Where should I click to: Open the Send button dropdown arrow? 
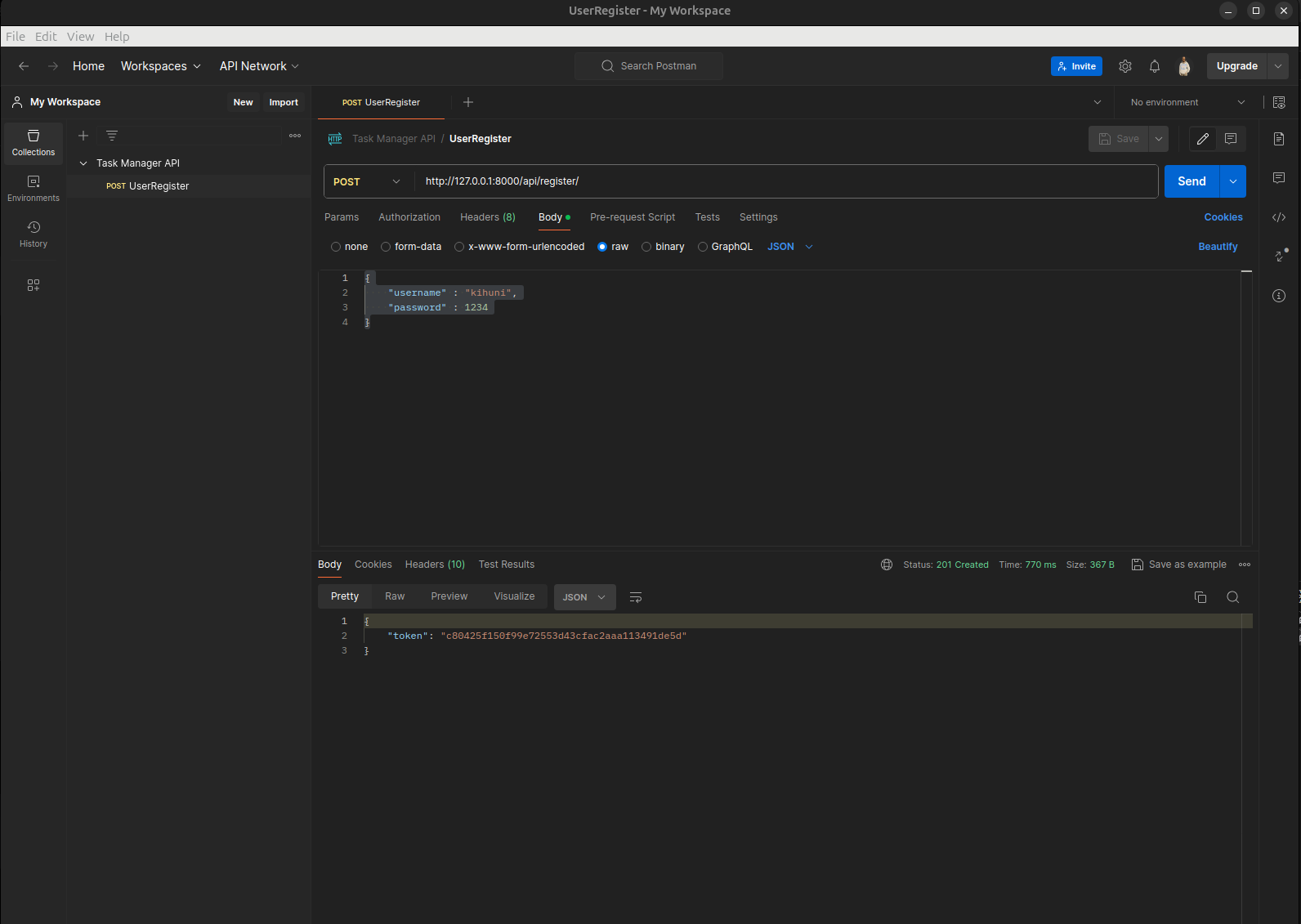point(1233,181)
